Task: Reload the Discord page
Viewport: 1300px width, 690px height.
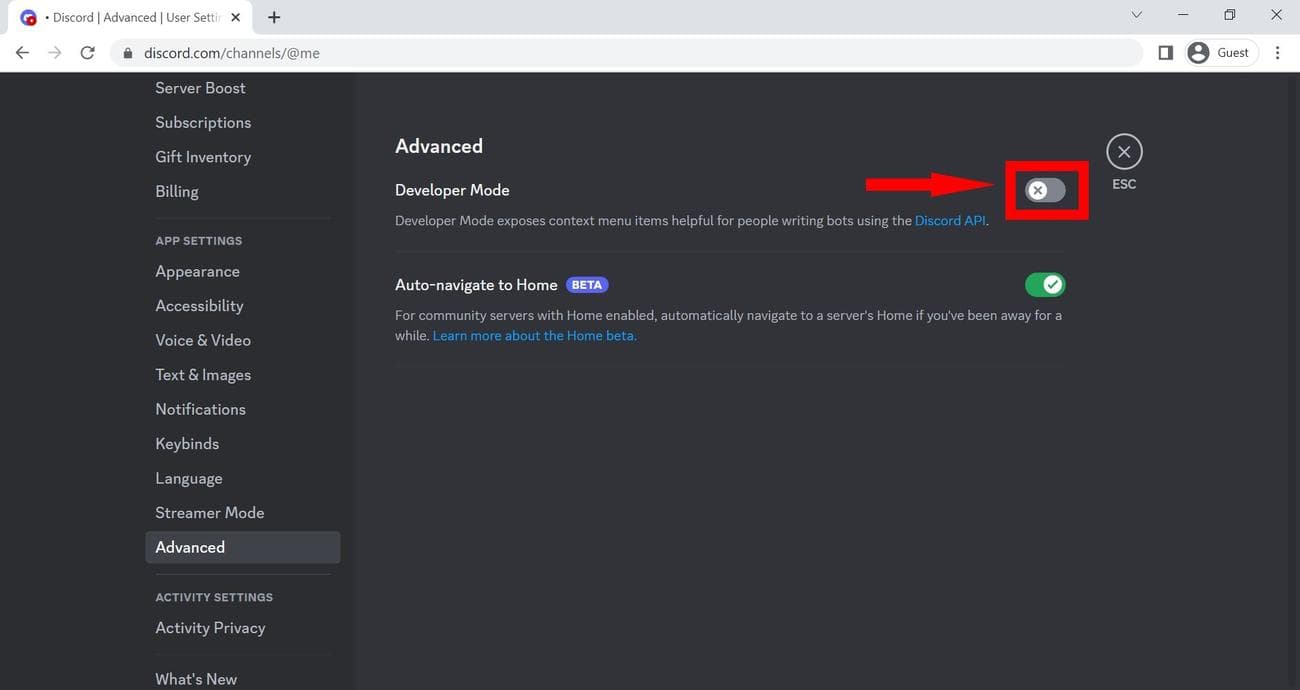Action: coord(87,53)
